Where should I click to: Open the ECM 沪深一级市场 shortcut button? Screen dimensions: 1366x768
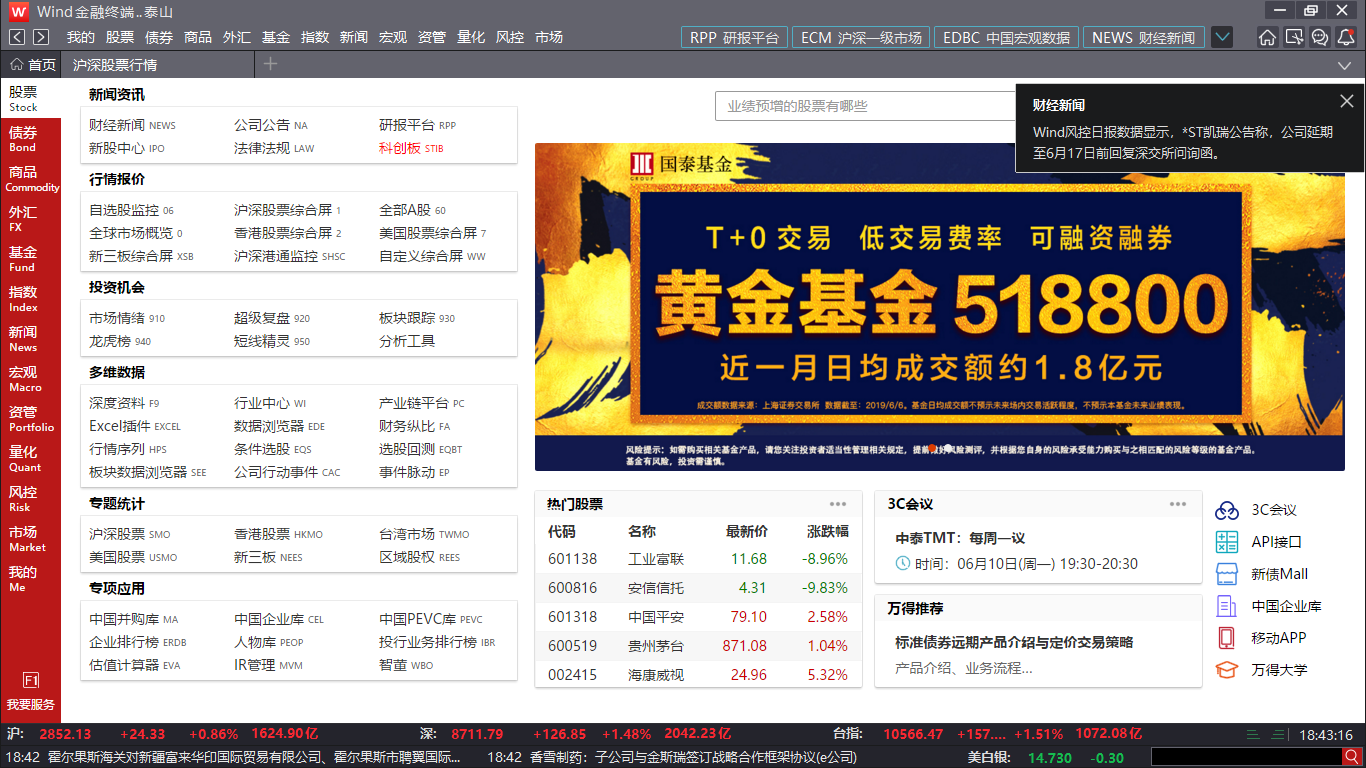861,37
